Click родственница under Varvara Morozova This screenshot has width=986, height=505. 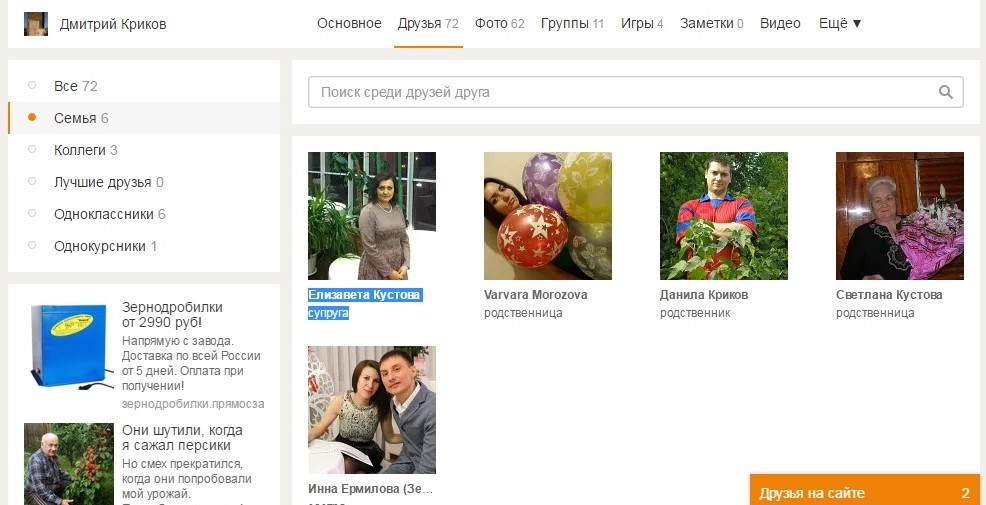click(x=523, y=313)
